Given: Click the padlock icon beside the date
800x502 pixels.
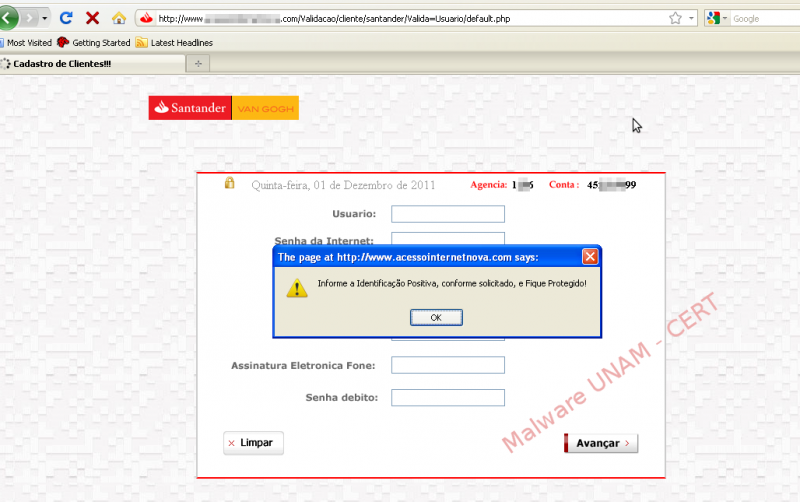Looking at the screenshot, I should [229, 184].
